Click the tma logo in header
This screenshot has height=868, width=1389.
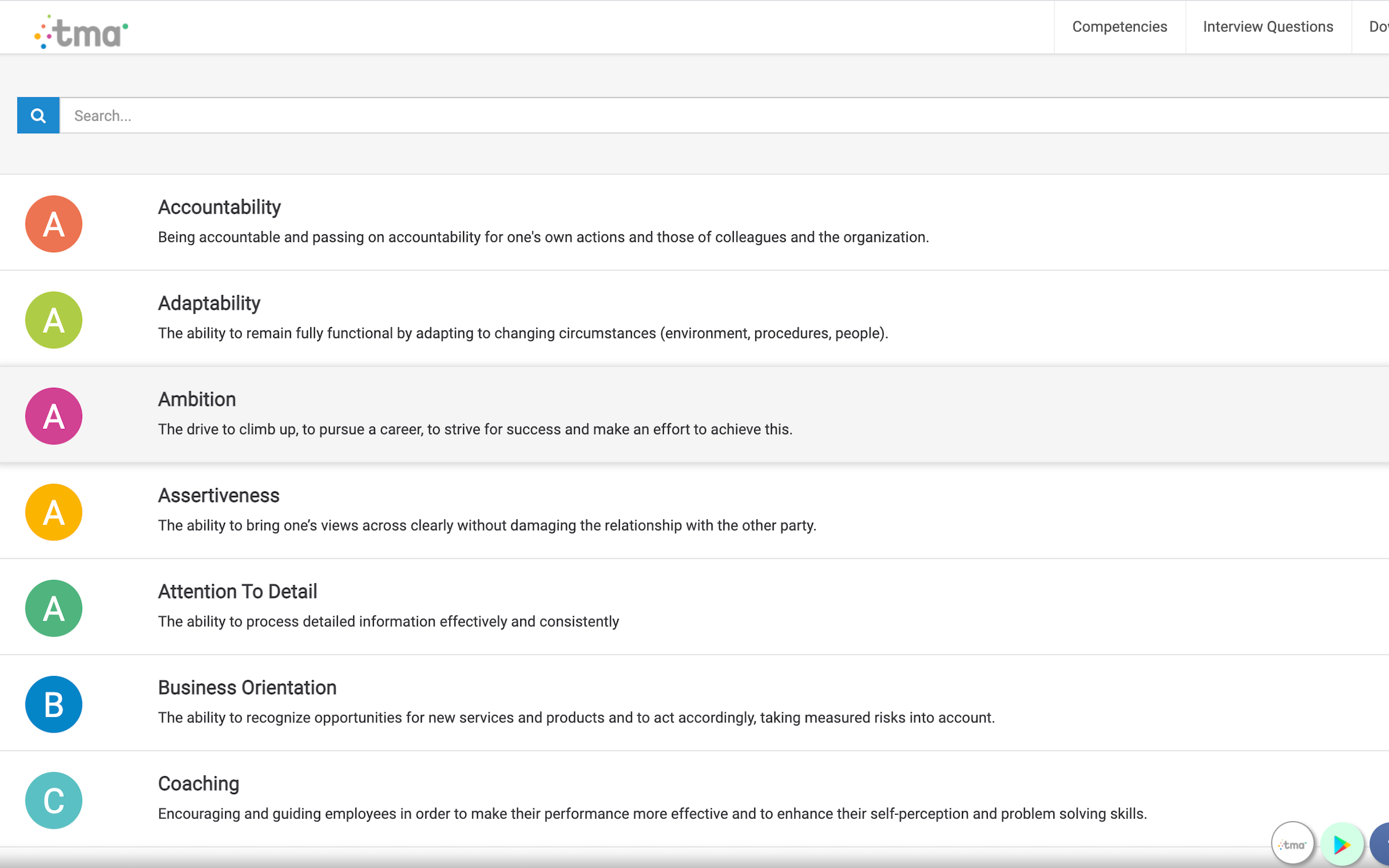(81, 32)
